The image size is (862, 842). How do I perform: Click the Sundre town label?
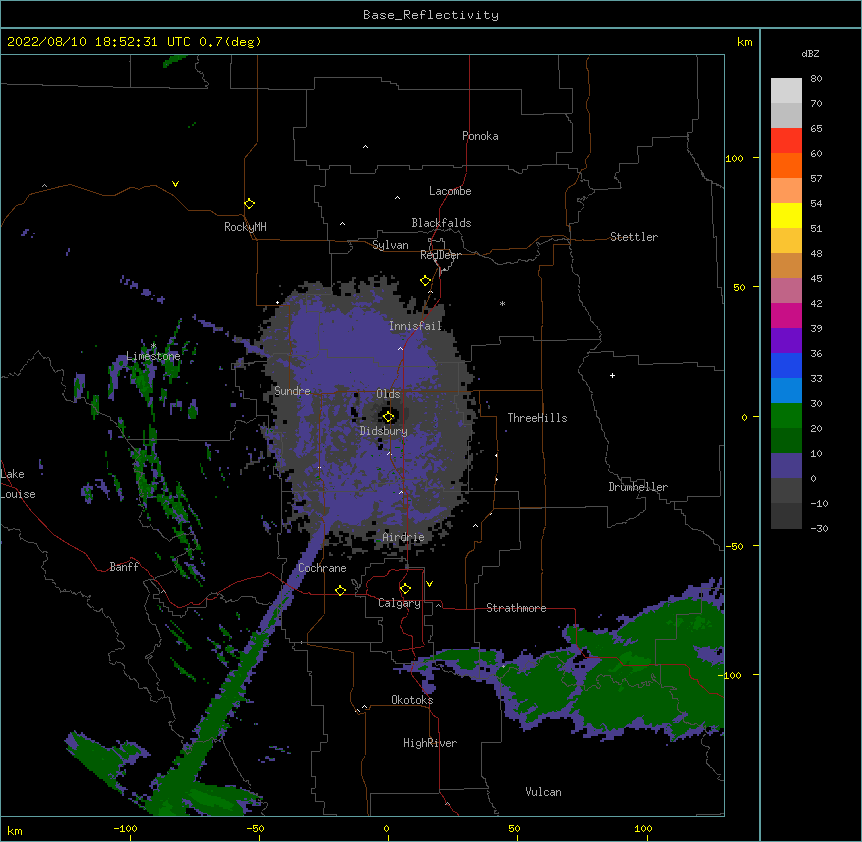click(292, 391)
